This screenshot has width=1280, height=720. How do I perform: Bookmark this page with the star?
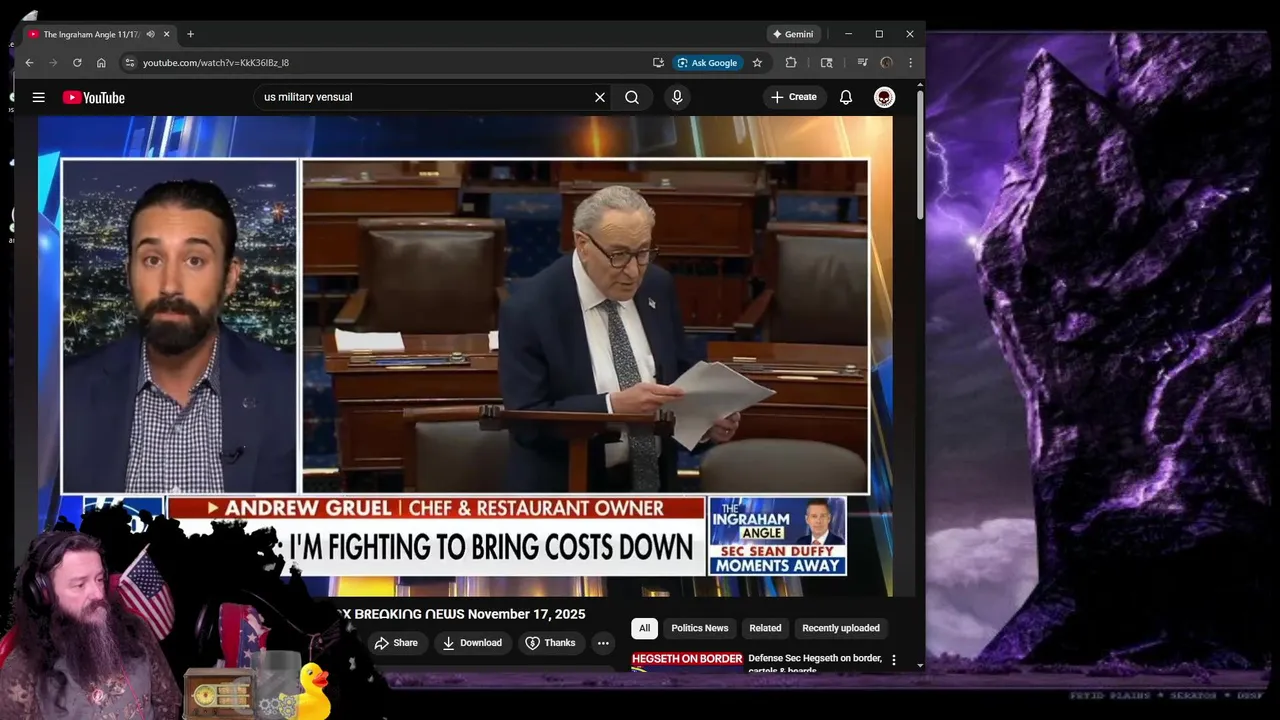pos(757,63)
